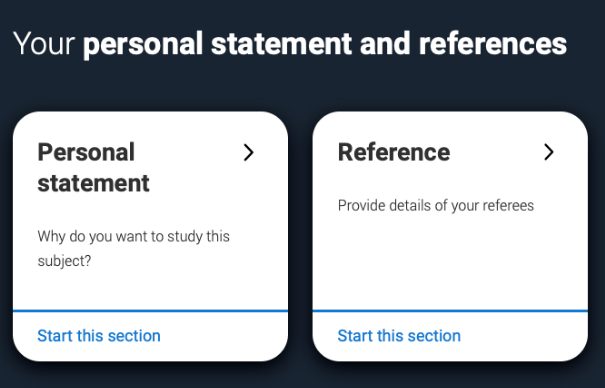Click the word 'referees' in Reference description
The width and height of the screenshot is (605, 388).
pos(508,206)
